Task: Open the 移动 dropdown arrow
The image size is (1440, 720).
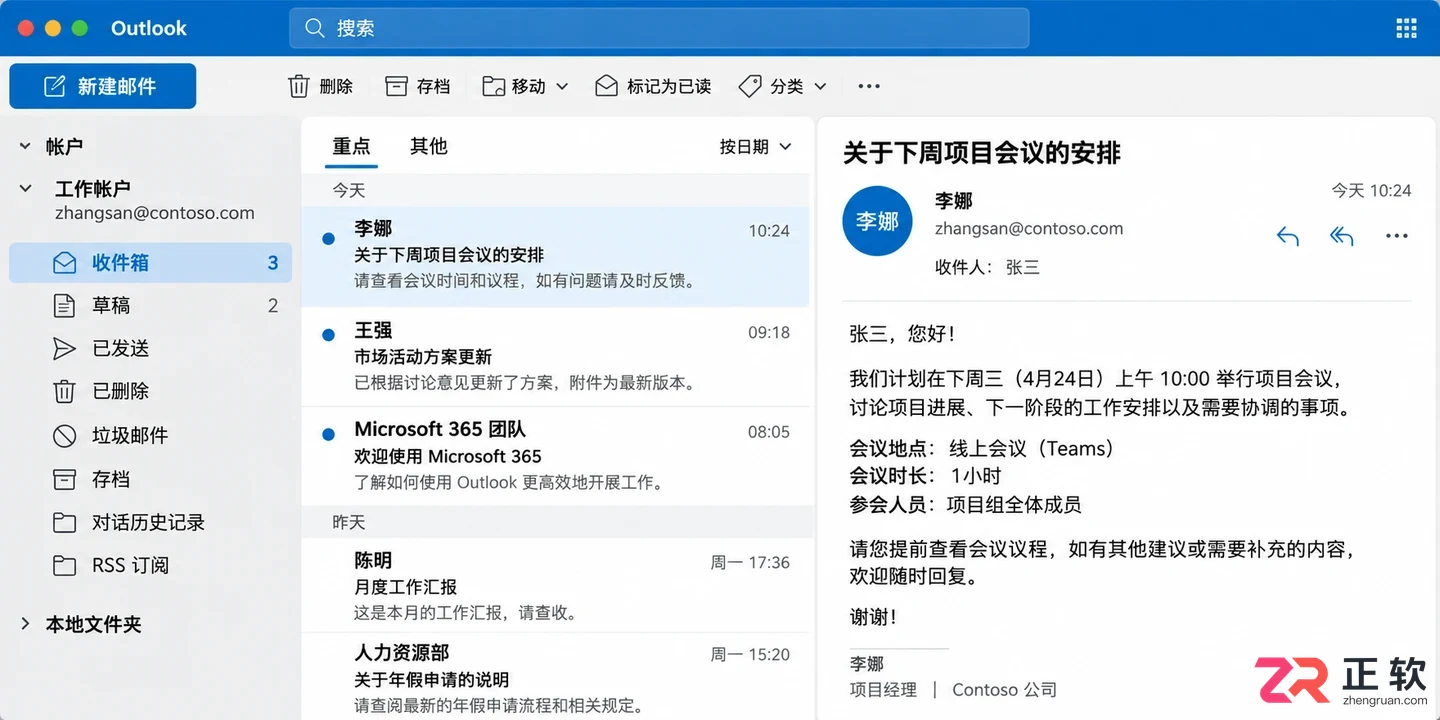Action: click(x=562, y=87)
